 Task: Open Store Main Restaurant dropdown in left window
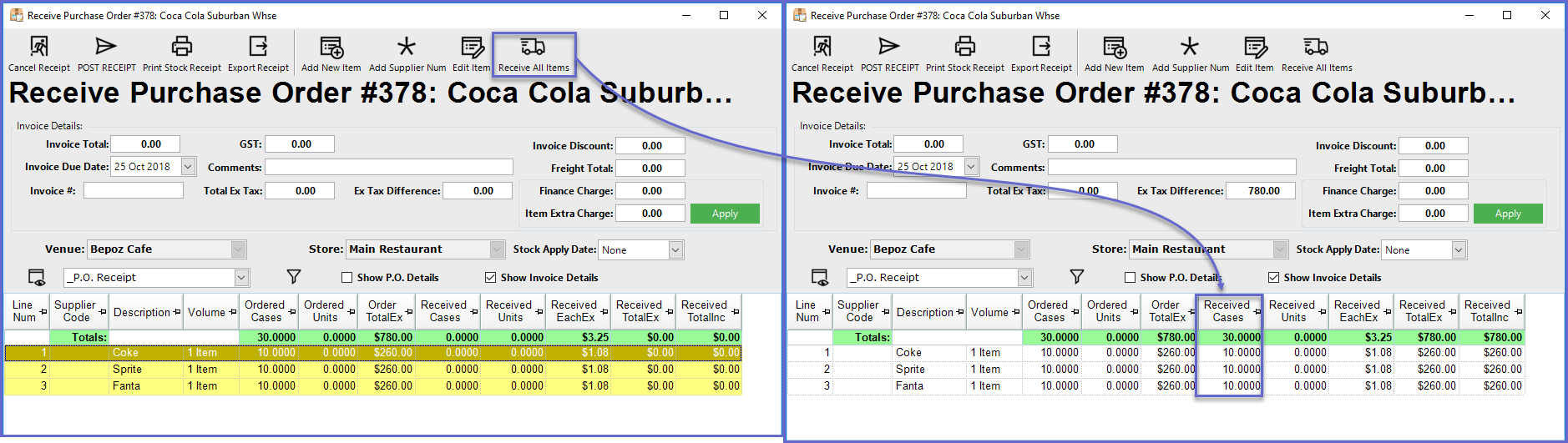(x=498, y=249)
